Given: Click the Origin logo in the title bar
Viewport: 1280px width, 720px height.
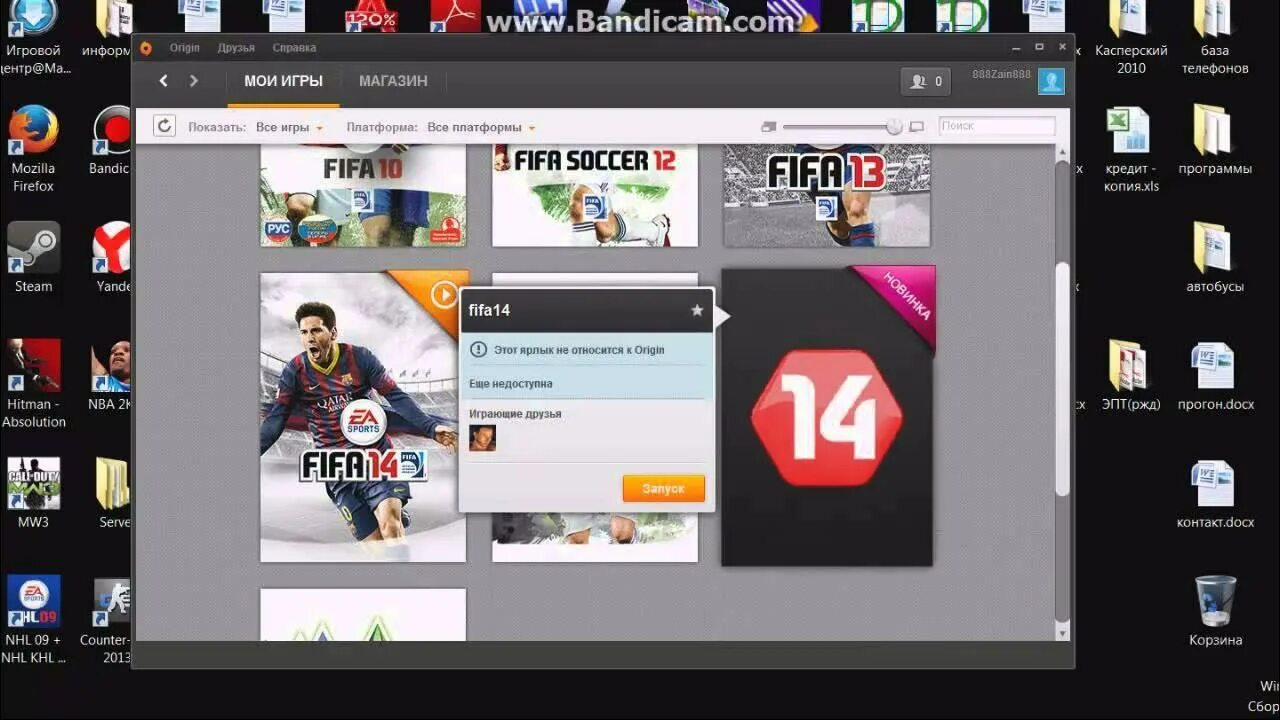Looking at the screenshot, I should coord(146,48).
